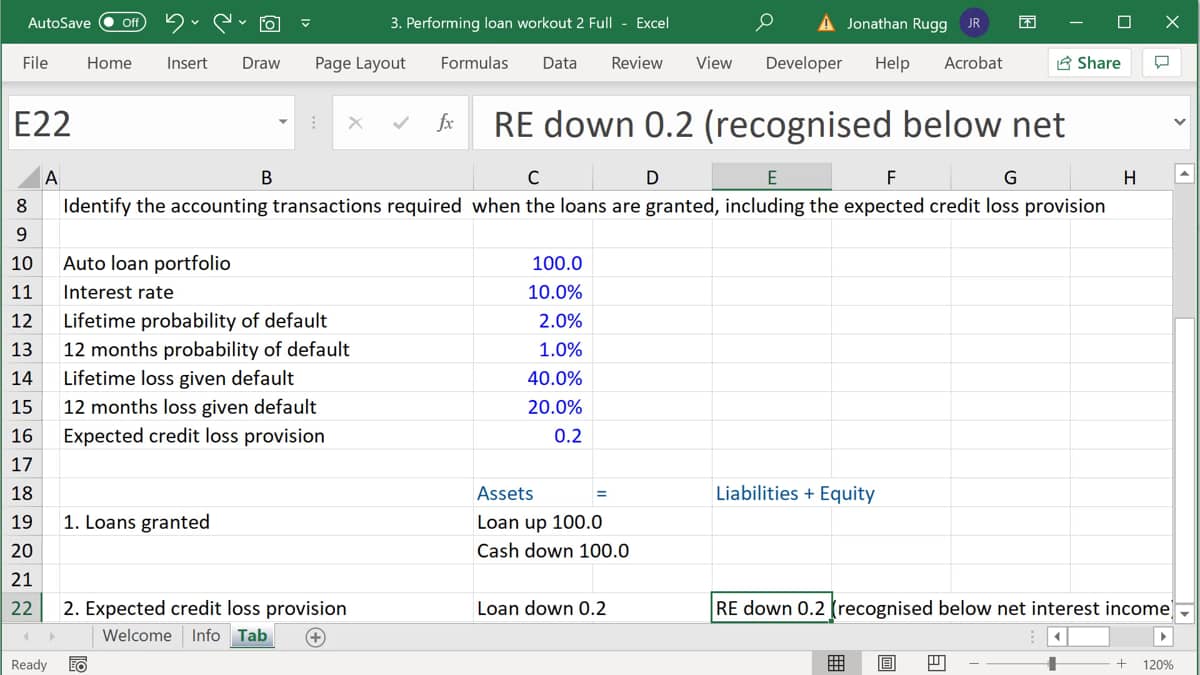Click the camera screenshot icon
Image resolution: width=1200 pixels, height=675 pixels.
click(269, 22)
